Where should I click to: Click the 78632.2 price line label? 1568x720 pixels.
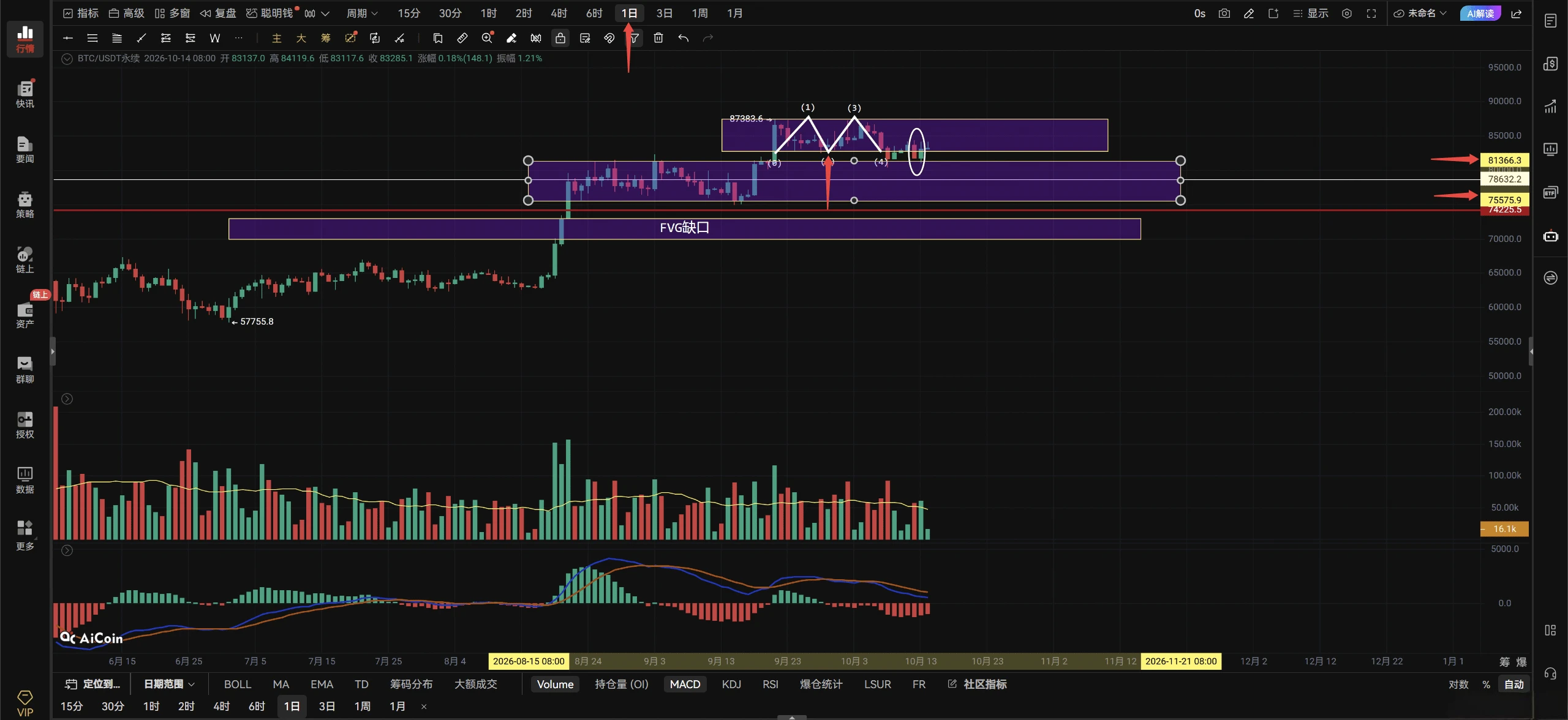[x=1504, y=179]
